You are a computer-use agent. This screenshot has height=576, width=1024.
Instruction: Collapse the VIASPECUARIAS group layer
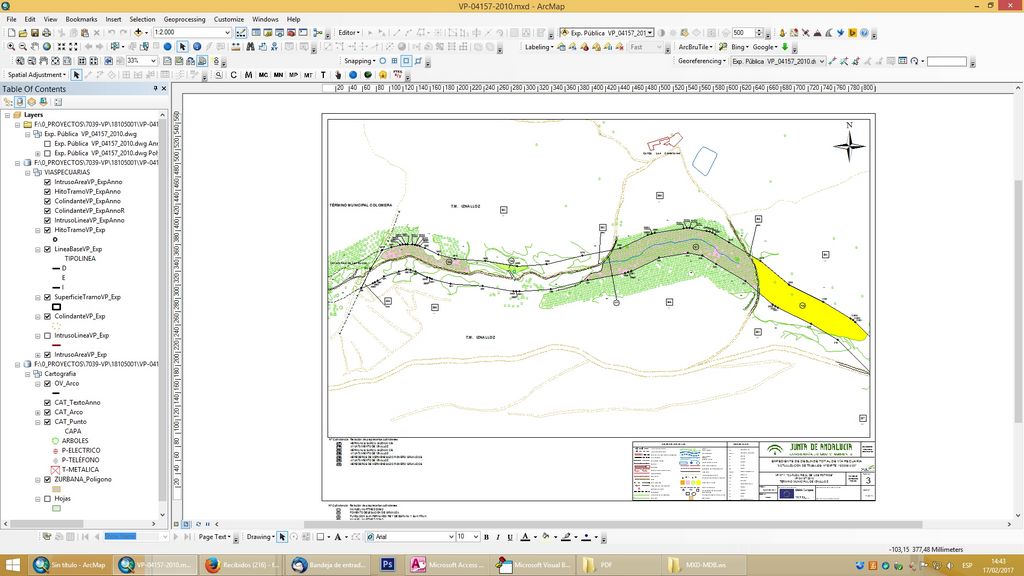(x=26, y=172)
